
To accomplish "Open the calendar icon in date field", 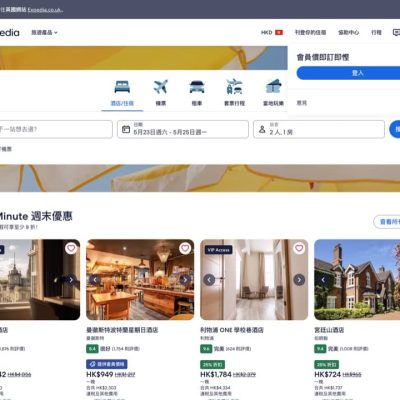I will coord(126,129).
